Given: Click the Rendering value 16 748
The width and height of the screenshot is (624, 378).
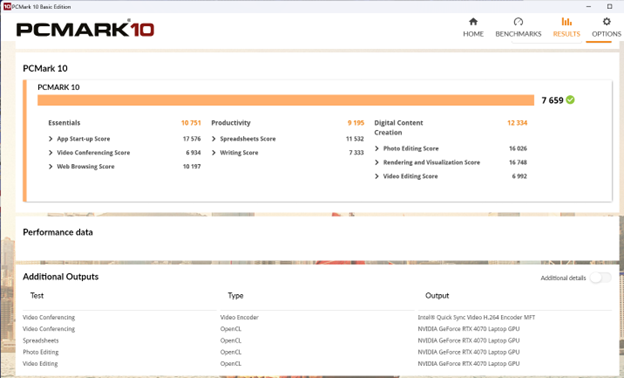Looking at the screenshot, I should click(518, 162).
